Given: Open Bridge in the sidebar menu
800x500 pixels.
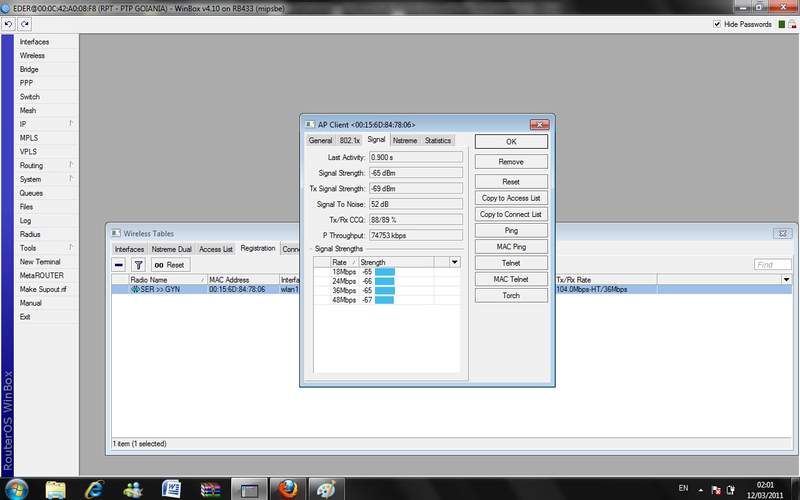Looking at the screenshot, I should tap(29, 69).
